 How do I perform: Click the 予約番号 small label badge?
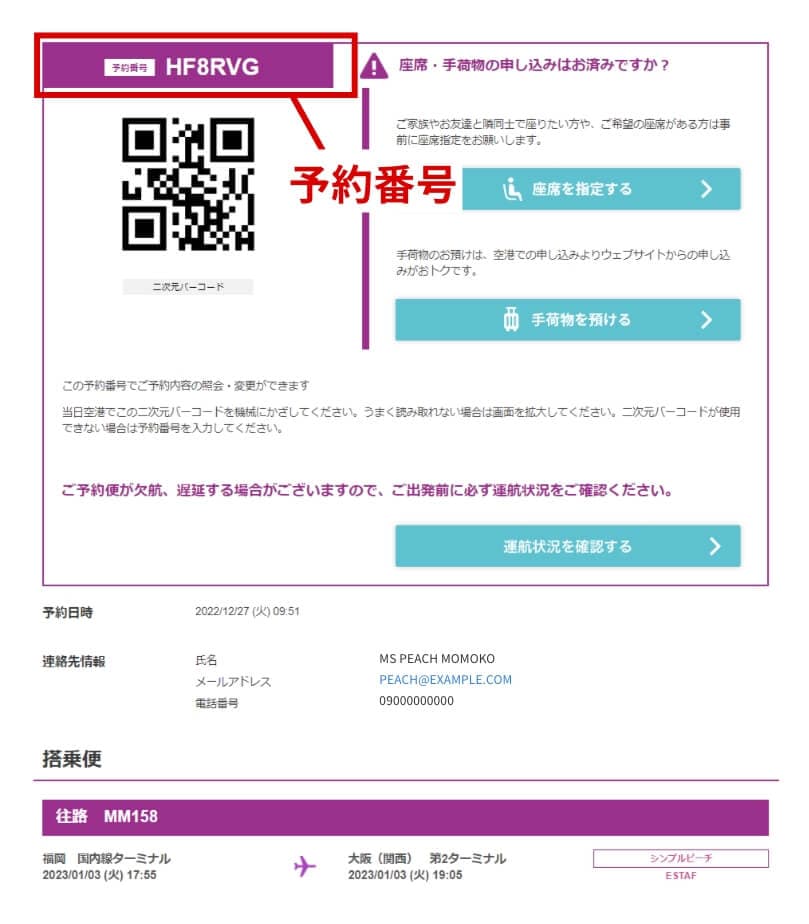pos(130,68)
